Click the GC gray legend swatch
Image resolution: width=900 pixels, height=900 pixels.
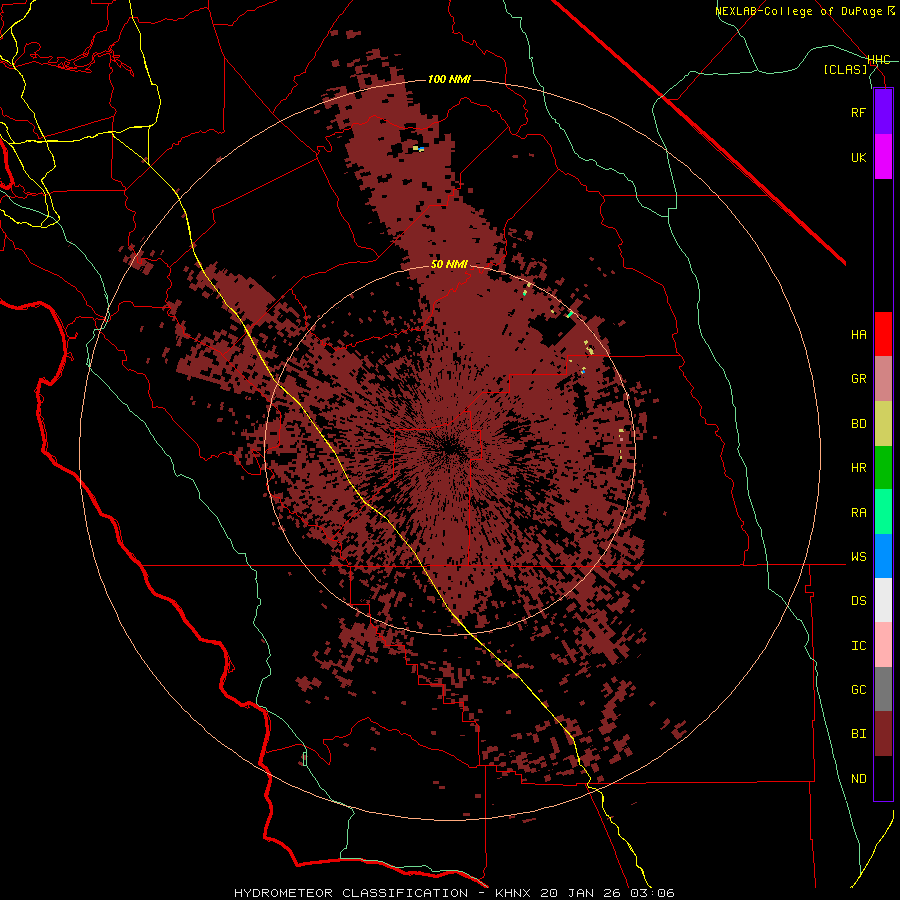(883, 689)
